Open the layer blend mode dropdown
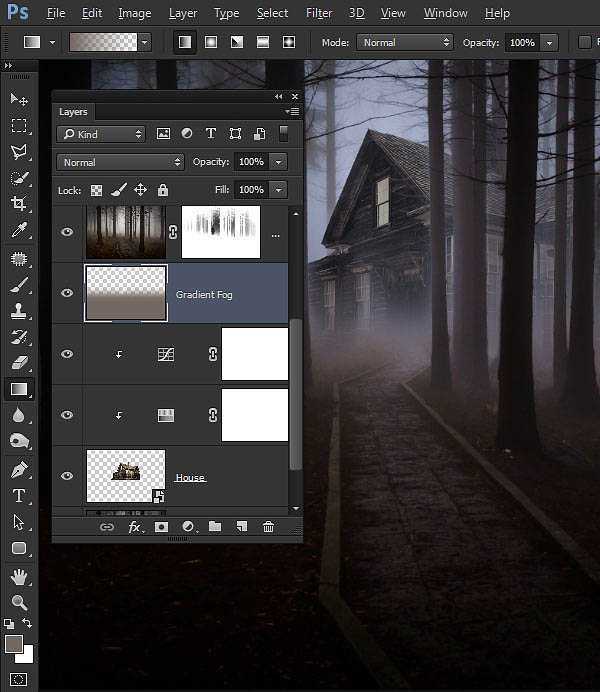 [121, 162]
